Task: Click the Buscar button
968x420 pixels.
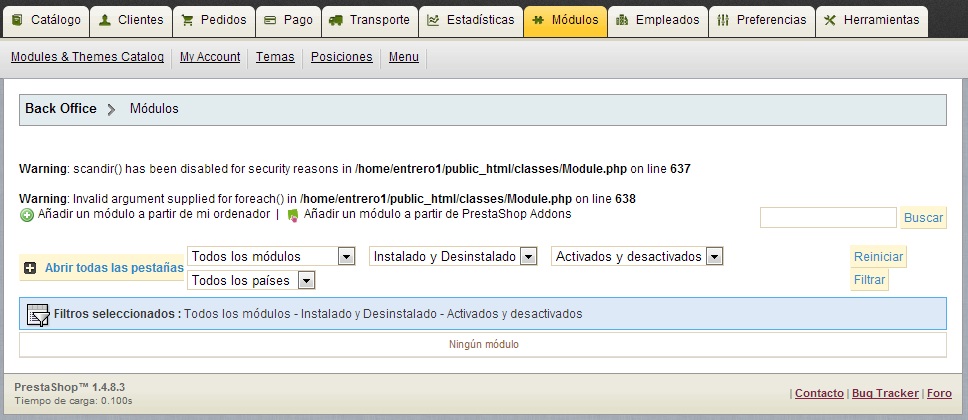Action: (923, 217)
